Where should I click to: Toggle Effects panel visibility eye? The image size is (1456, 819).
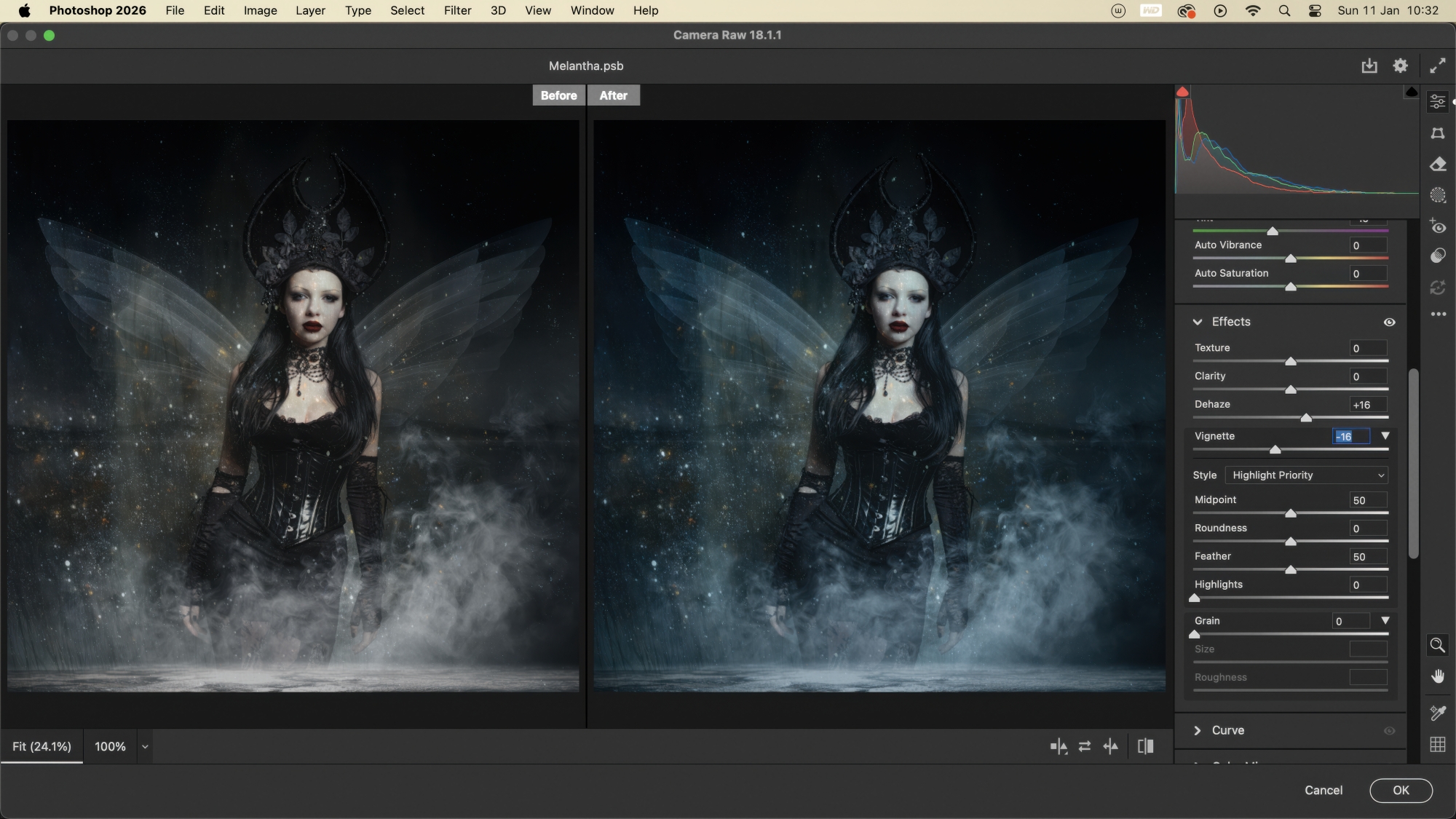click(1389, 322)
